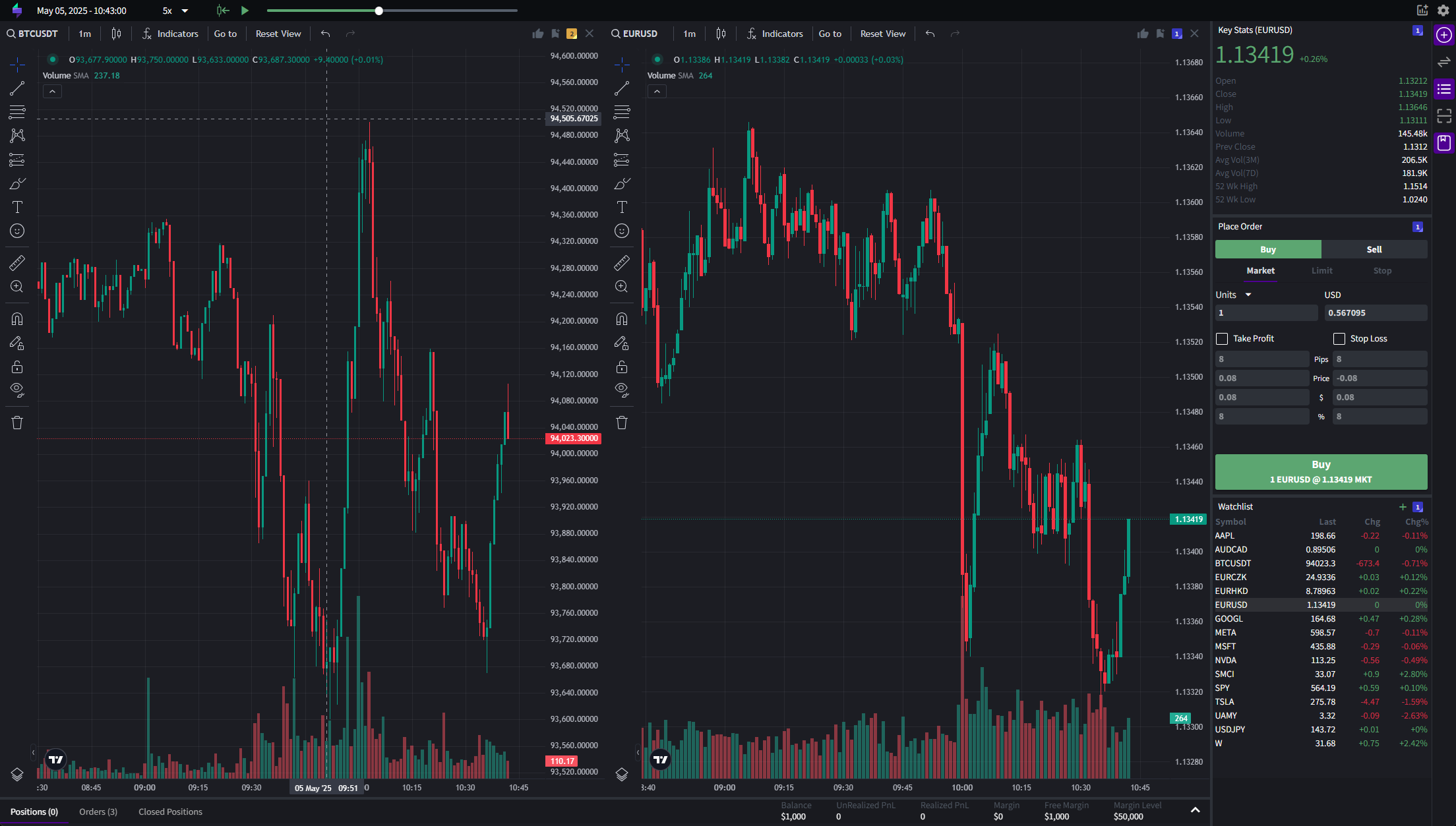Toggle lock all drawings in BTCUSDT chart
Viewport: 1456px width, 826px height.
[17, 367]
